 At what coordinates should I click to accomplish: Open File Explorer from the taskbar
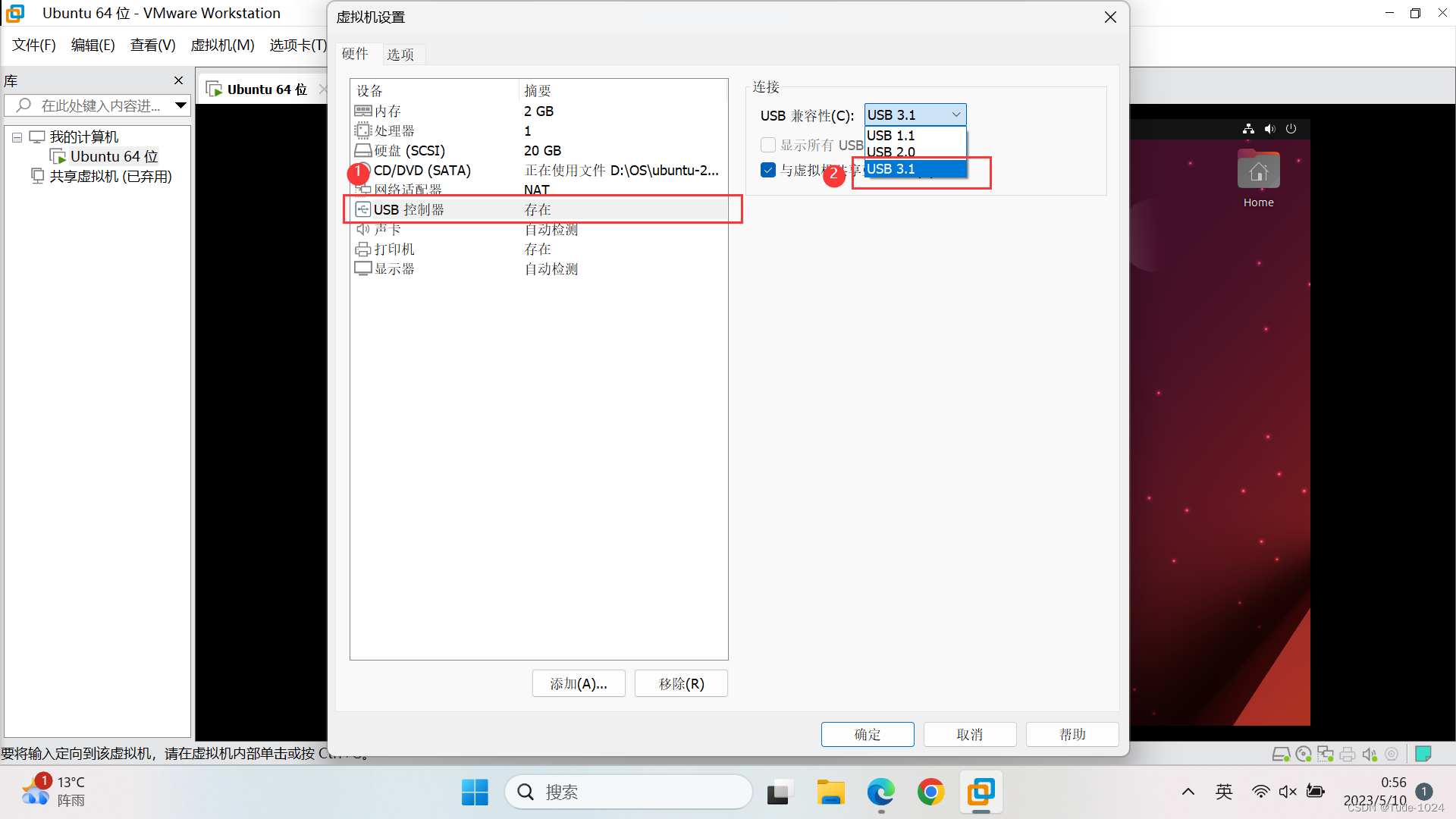coord(830,792)
